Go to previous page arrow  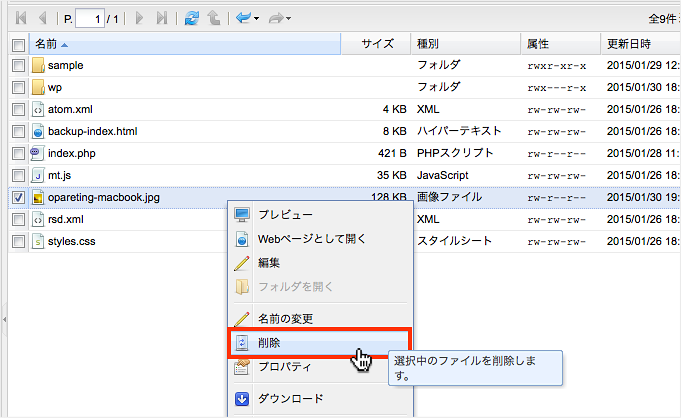[43, 18]
